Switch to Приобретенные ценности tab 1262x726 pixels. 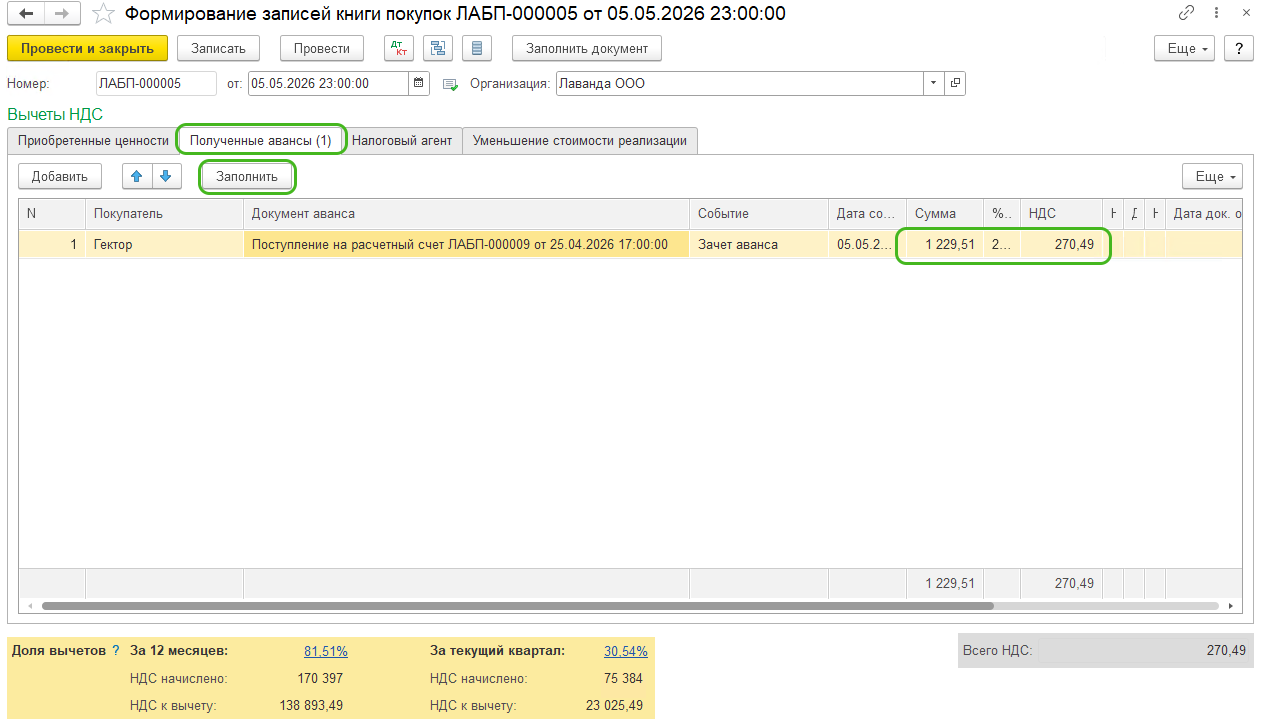tap(93, 141)
